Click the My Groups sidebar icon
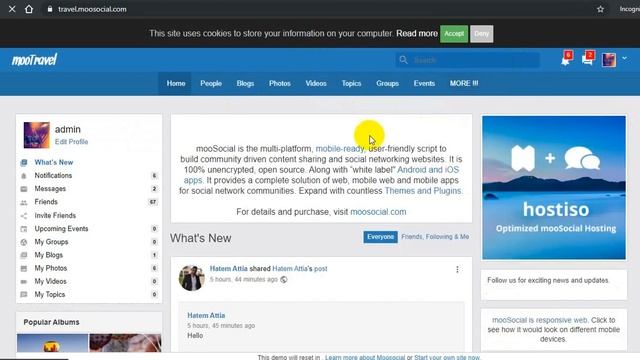The width and height of the screenshot is (640, 360). click(24, 242)
